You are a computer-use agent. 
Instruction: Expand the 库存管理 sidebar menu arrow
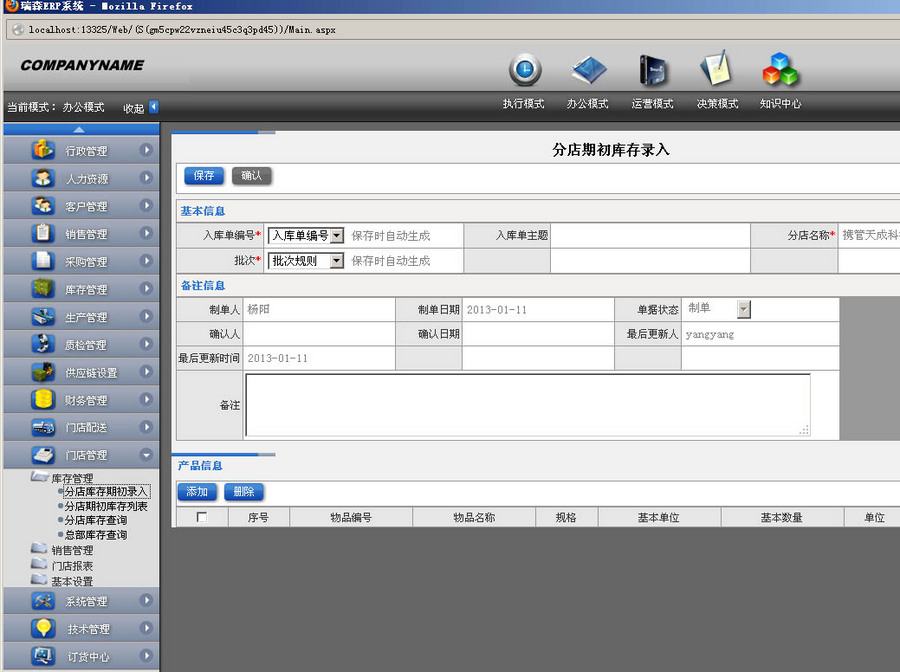146,288
